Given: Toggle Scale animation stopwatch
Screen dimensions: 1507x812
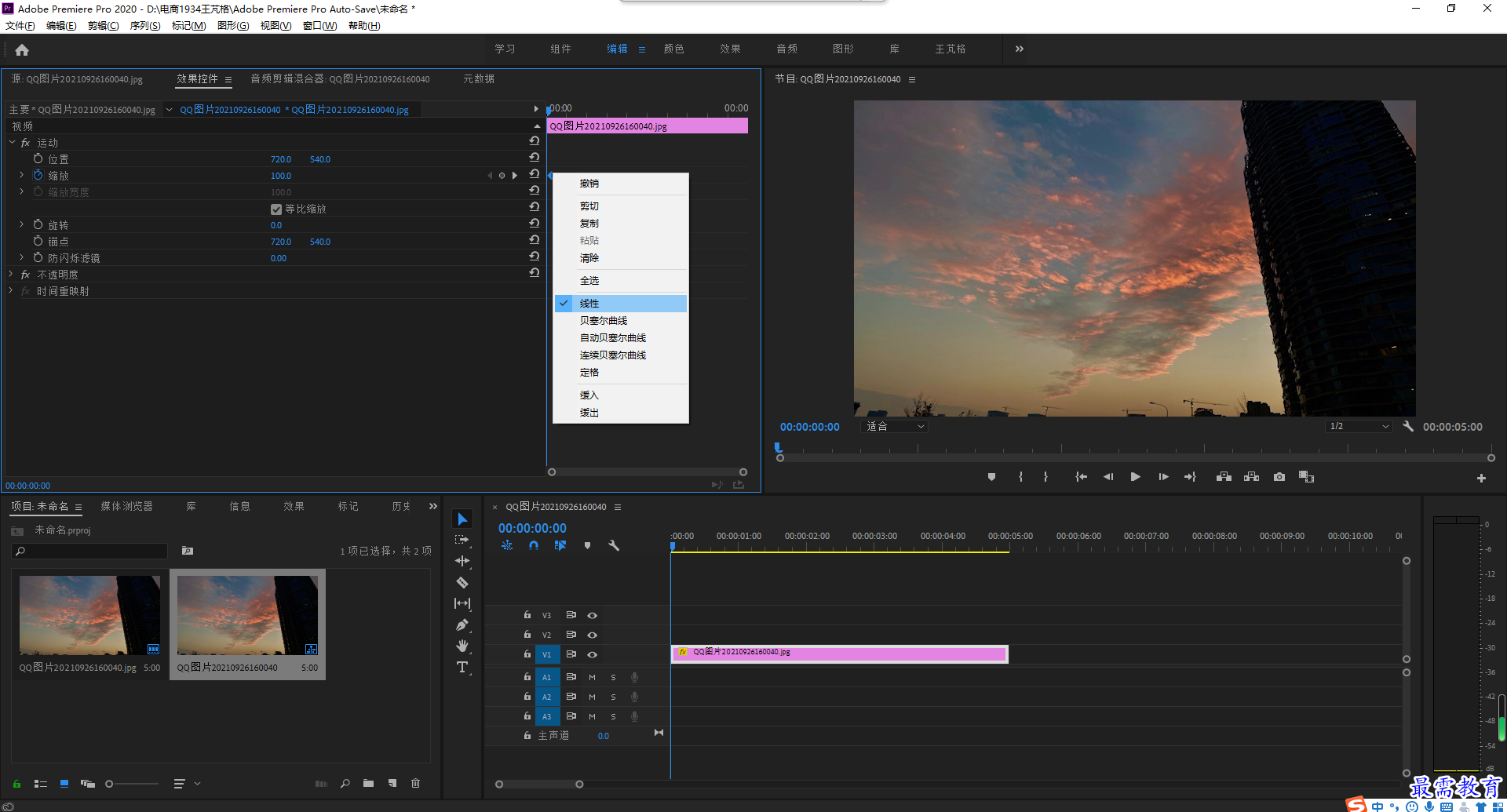Looking at the screenshot, I should click(x=38, y=175).
